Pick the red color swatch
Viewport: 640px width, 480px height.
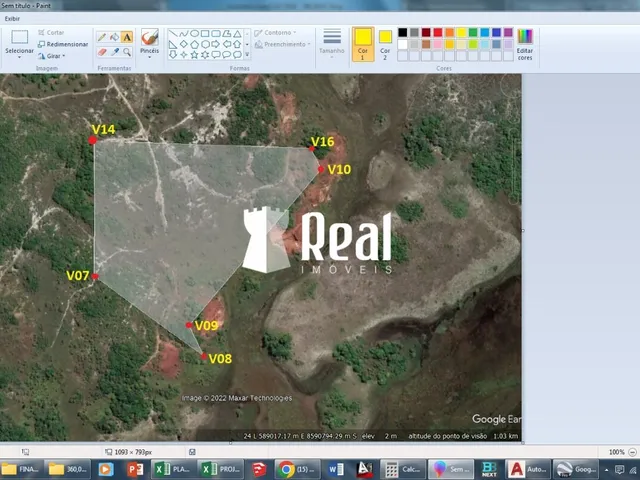tap(438, 32)
